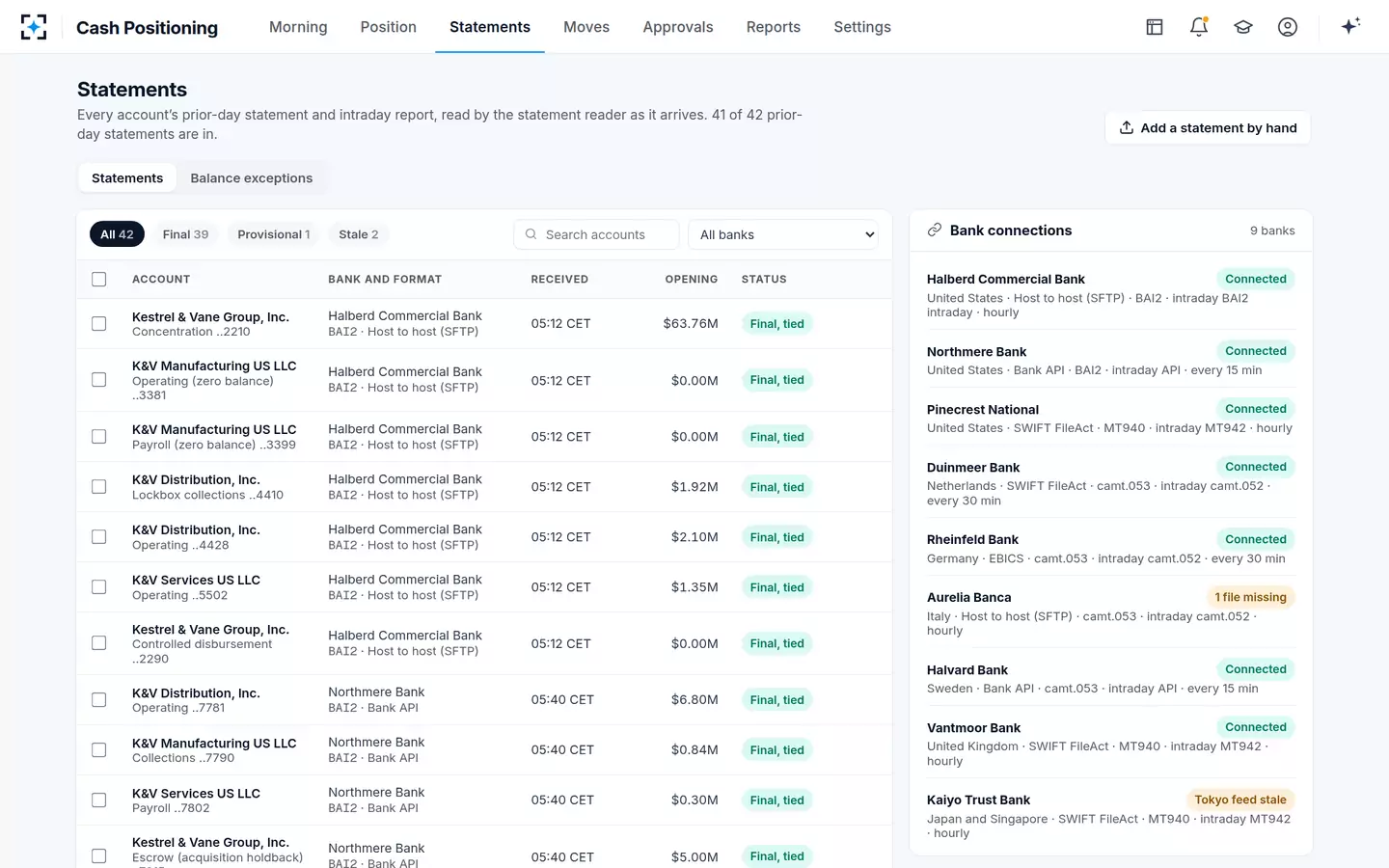1389x868 pixels.
Task: Focus the Search accounts field
Action: pyautogui.click(x=596, y=234)
